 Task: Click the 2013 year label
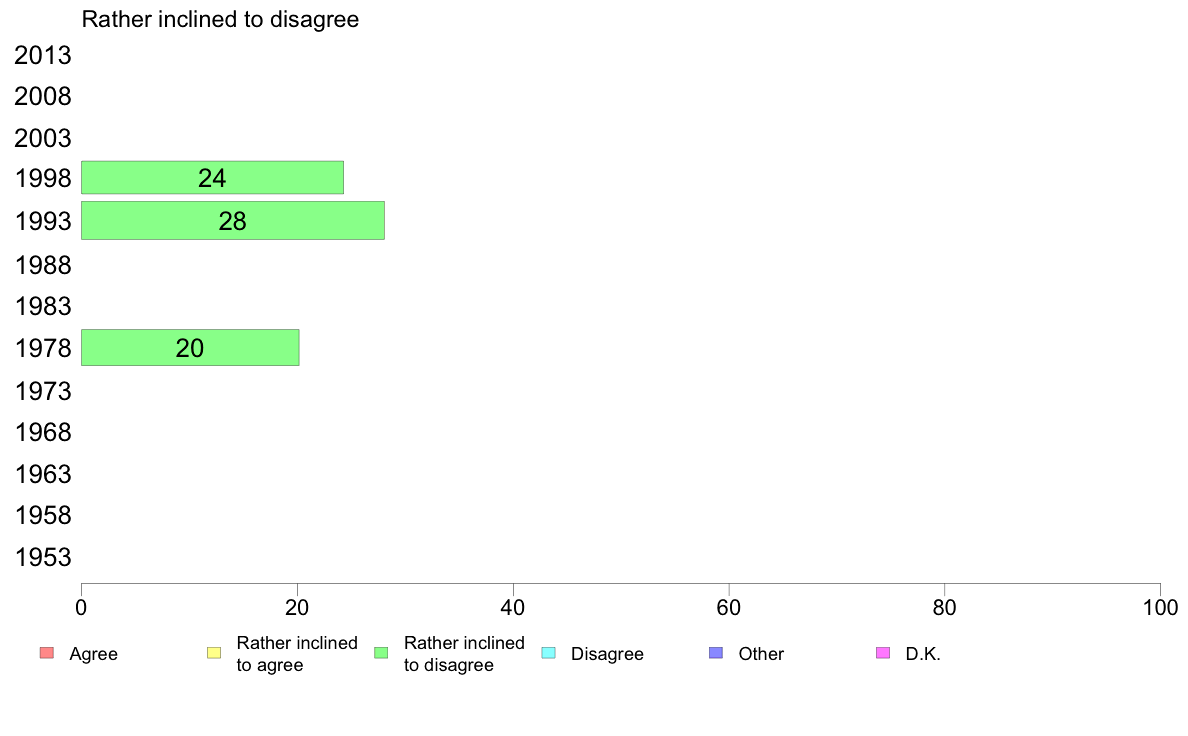tap(42, 55)
